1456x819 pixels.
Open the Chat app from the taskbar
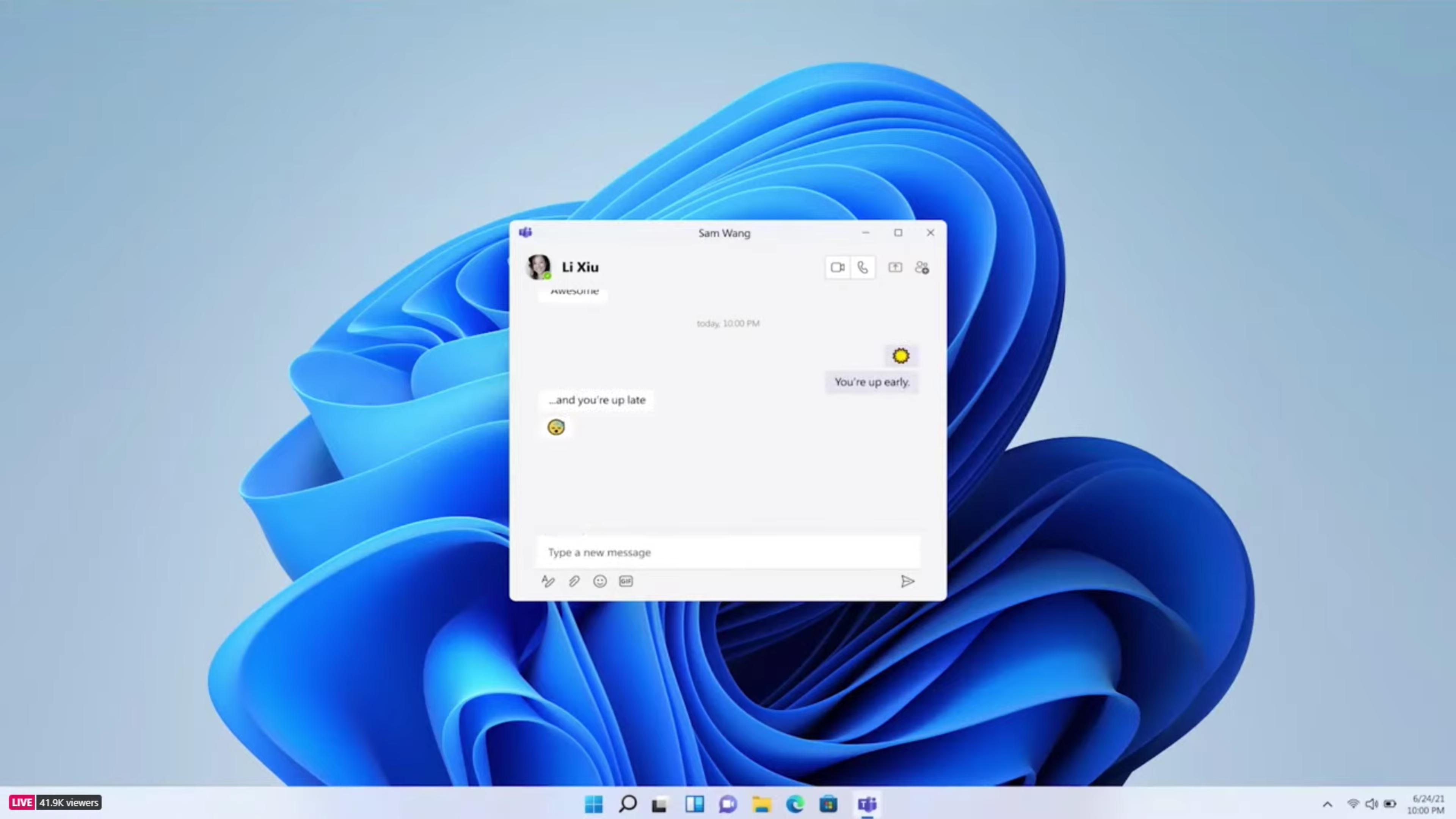tap(728, 804)
